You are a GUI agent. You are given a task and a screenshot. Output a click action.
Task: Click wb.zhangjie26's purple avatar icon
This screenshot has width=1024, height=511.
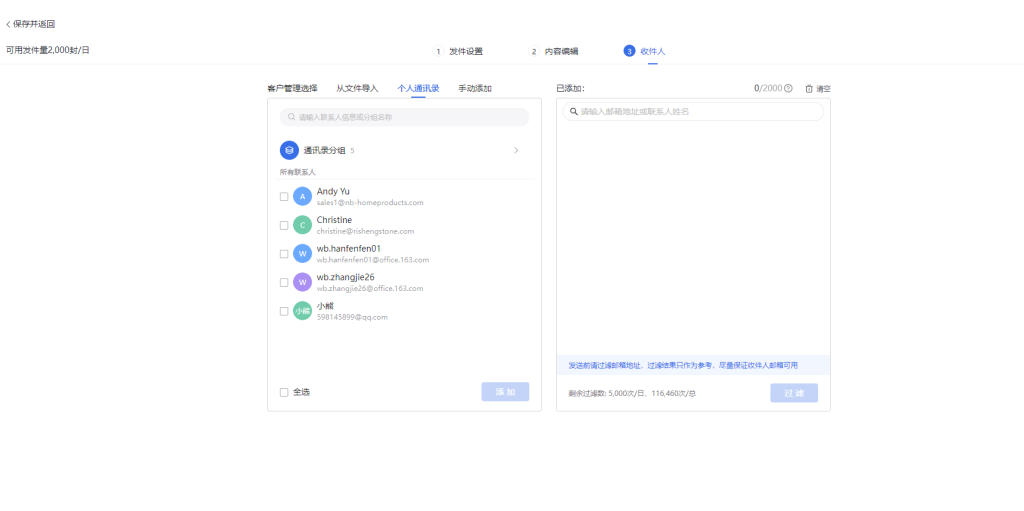click(x=302, y=282)
